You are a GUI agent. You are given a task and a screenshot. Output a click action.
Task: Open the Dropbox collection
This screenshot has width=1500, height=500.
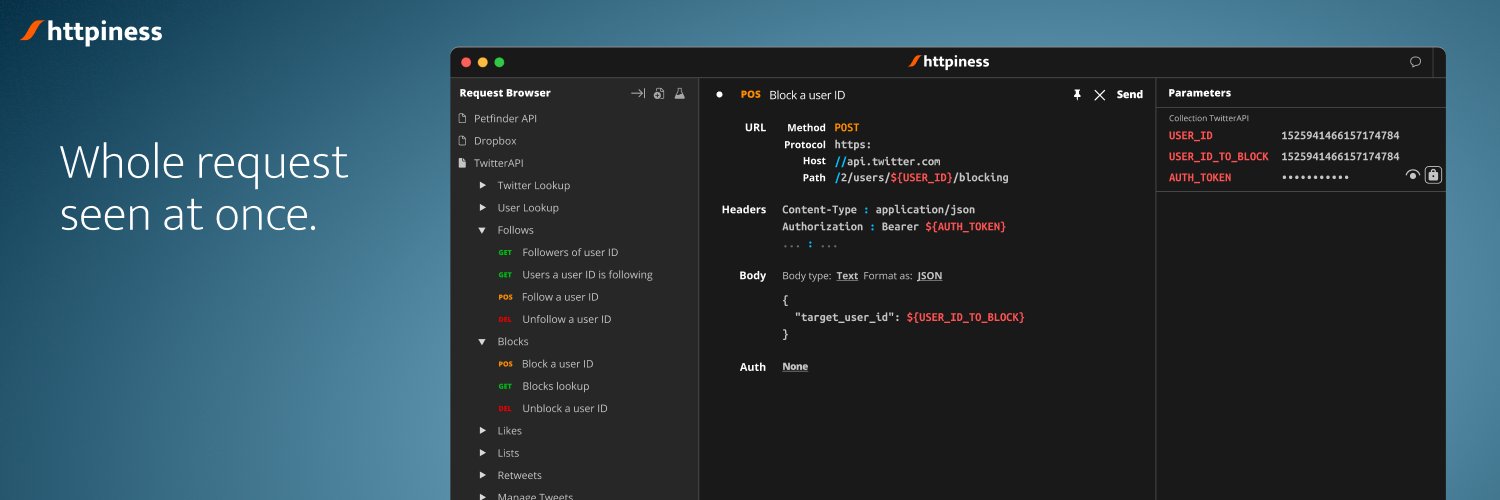[495, 141]
